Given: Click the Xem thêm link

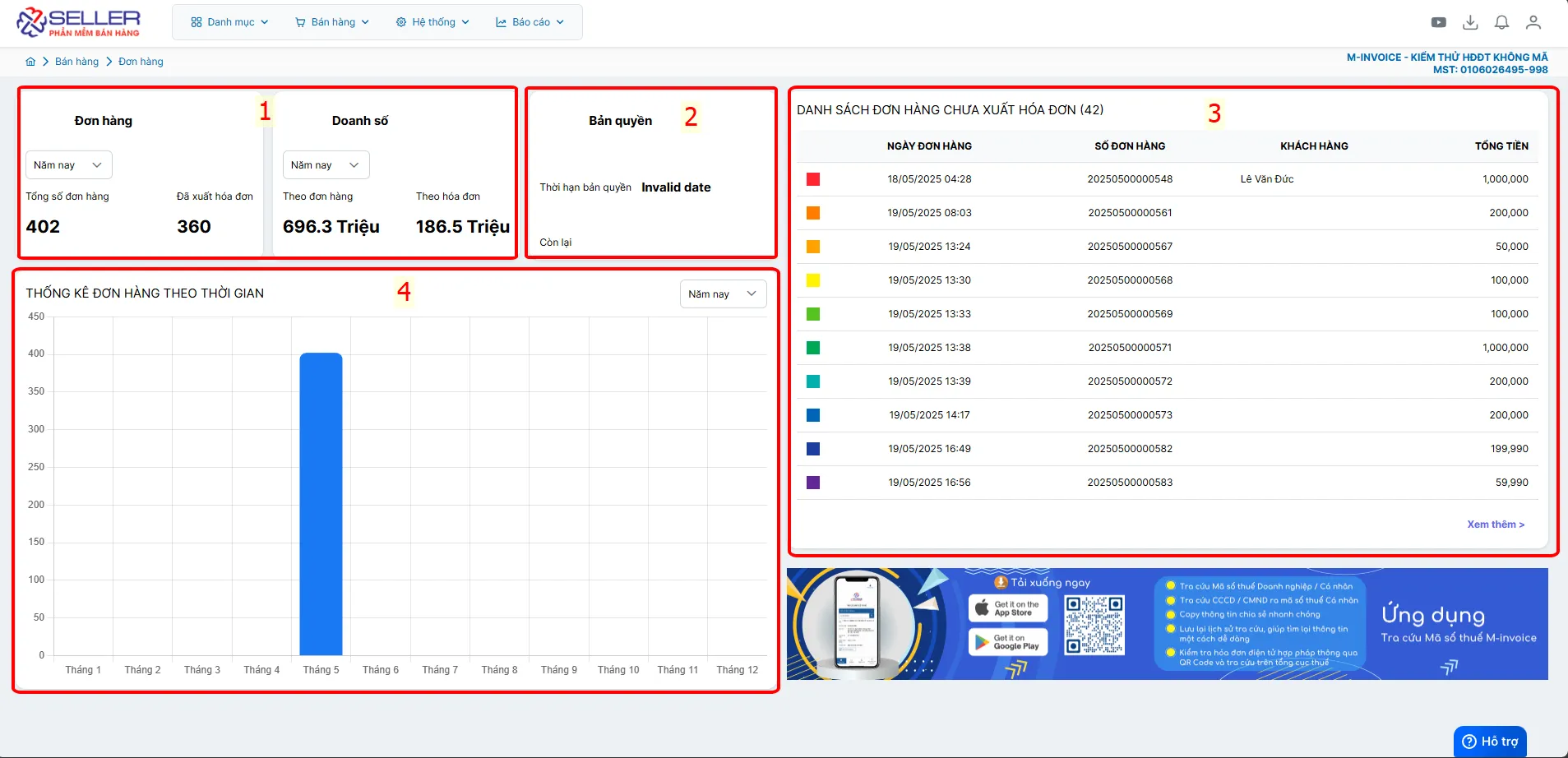Looking at the screenshot, I should (1496, 525).
